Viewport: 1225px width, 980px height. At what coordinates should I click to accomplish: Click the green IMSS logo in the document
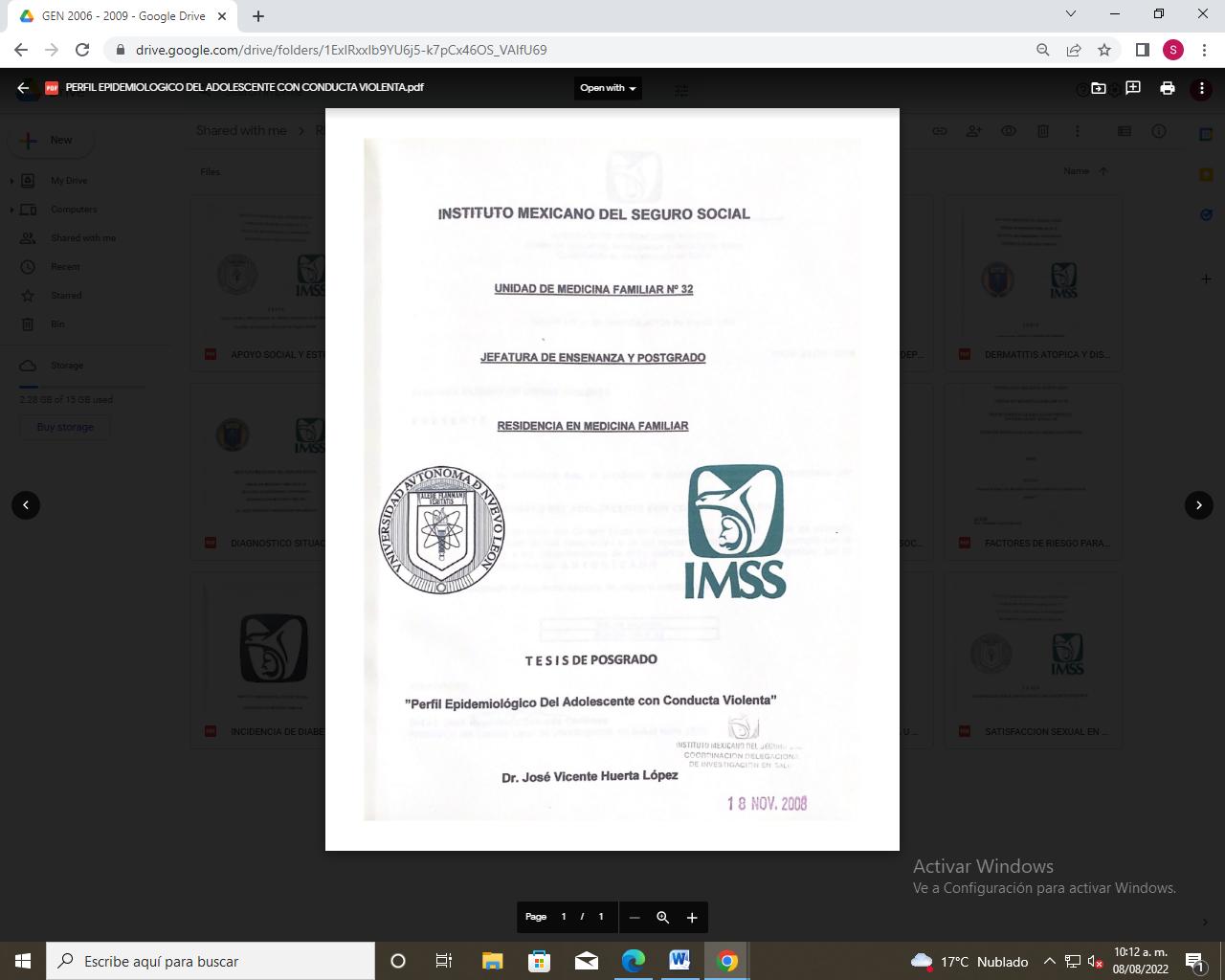(x=735, y=531)
